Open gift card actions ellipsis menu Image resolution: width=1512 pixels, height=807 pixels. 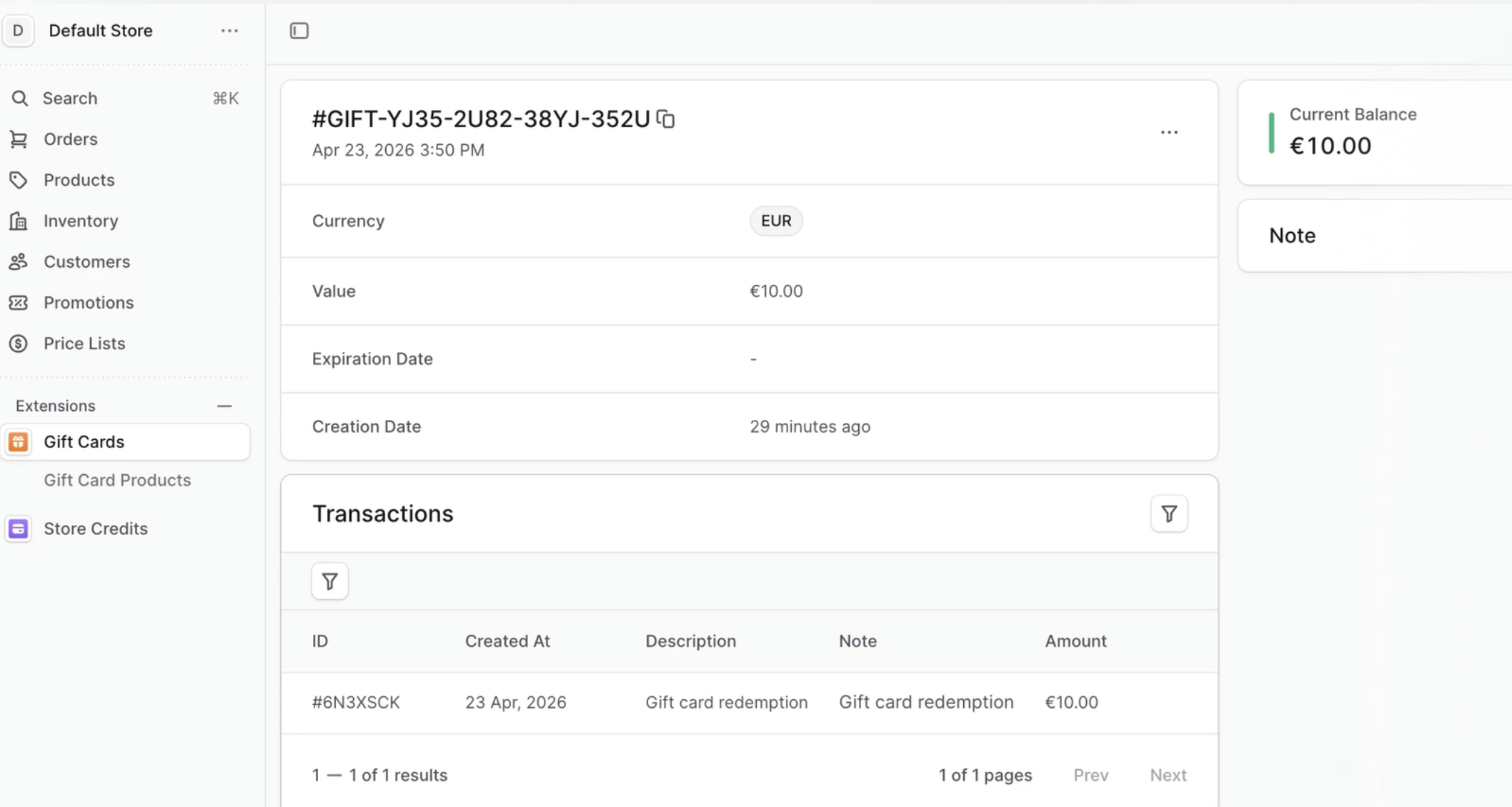1169,132
